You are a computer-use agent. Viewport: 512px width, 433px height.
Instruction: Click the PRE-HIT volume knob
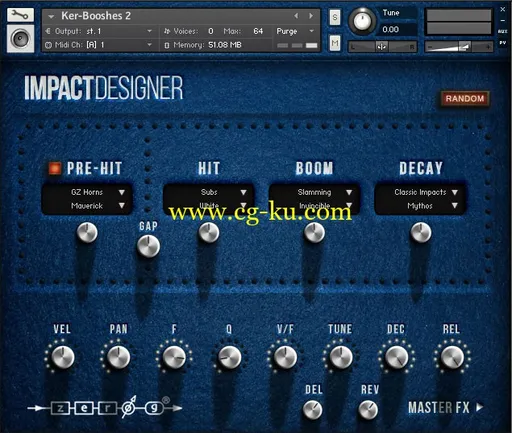click(87, 232)
